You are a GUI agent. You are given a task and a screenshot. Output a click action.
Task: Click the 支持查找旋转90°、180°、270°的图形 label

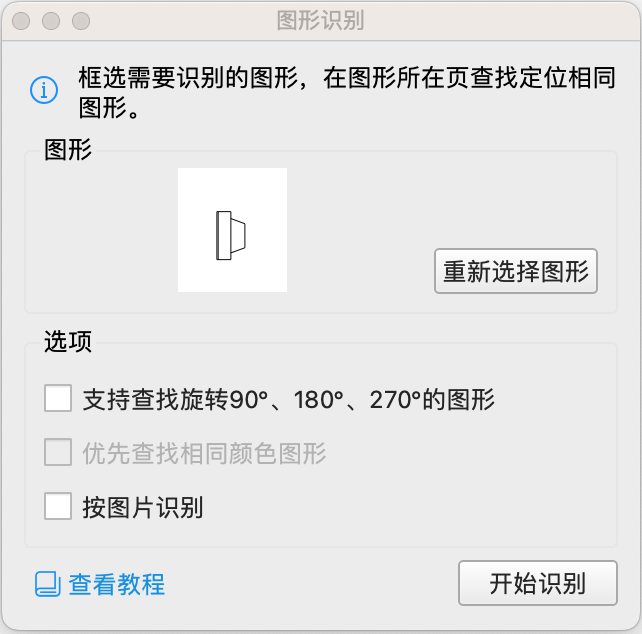click(x=289, y=401)
